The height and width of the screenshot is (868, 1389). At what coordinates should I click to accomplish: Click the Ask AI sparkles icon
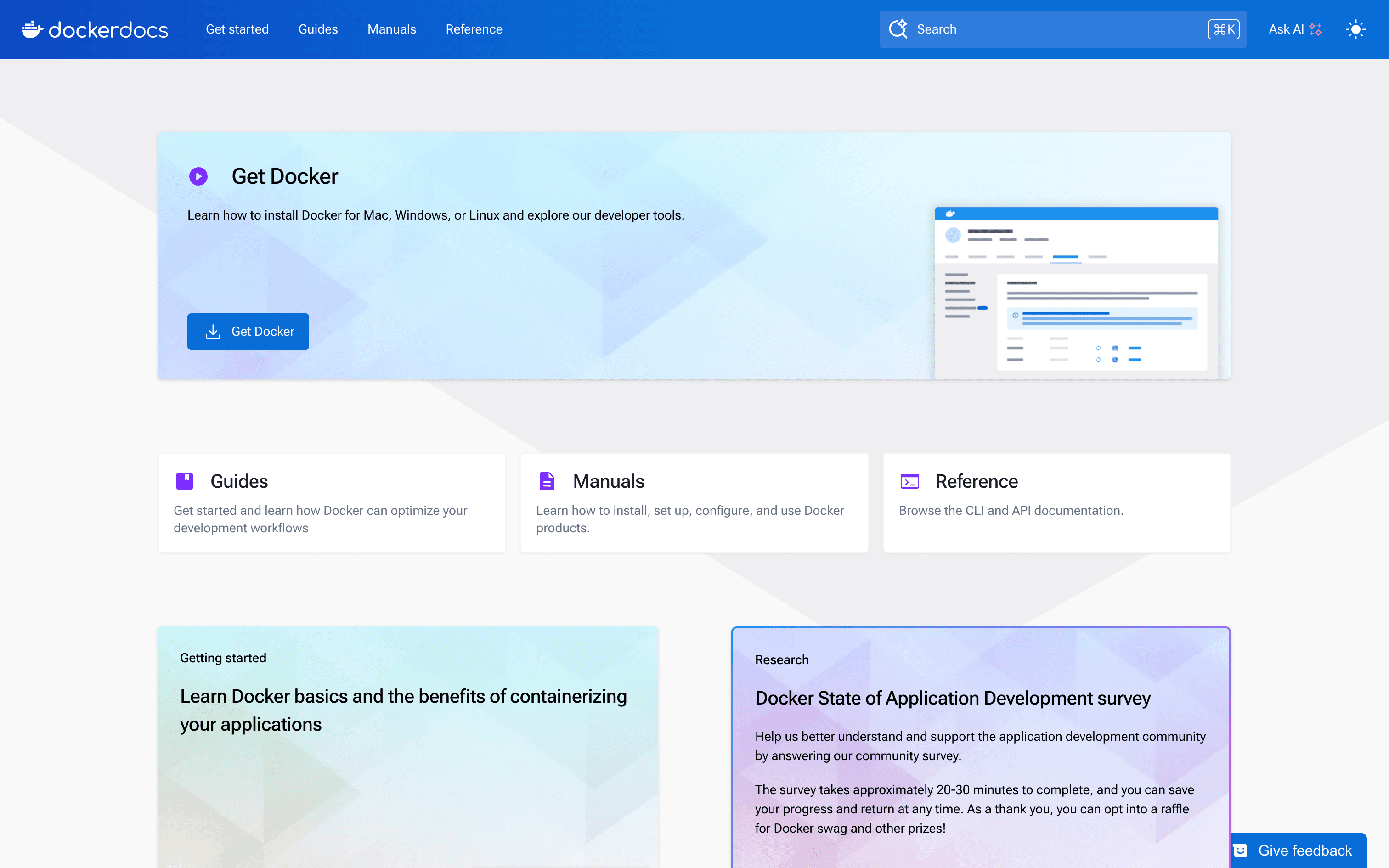click(x=1316, y=29)
